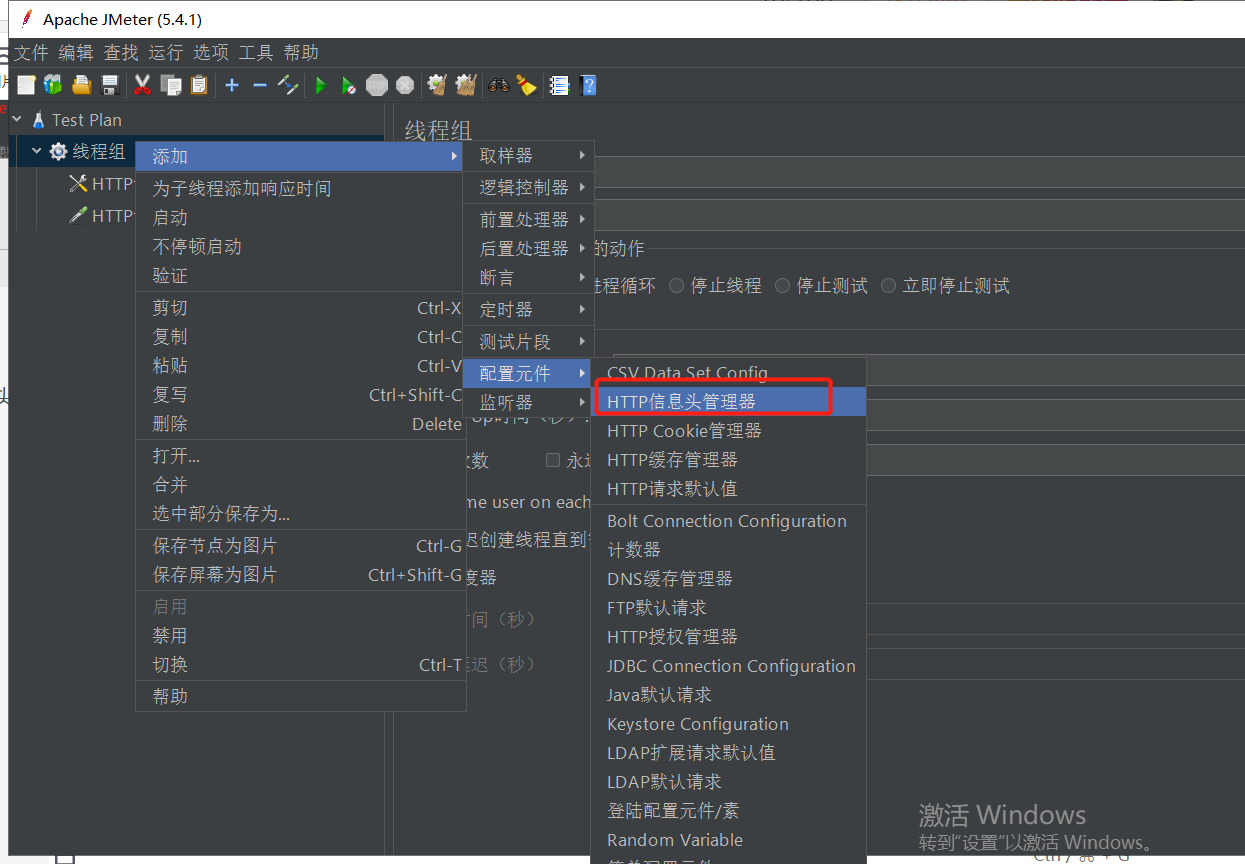Open the 编辑 menu
Screen dimensions: 1245x864
[x=76, y=53]
